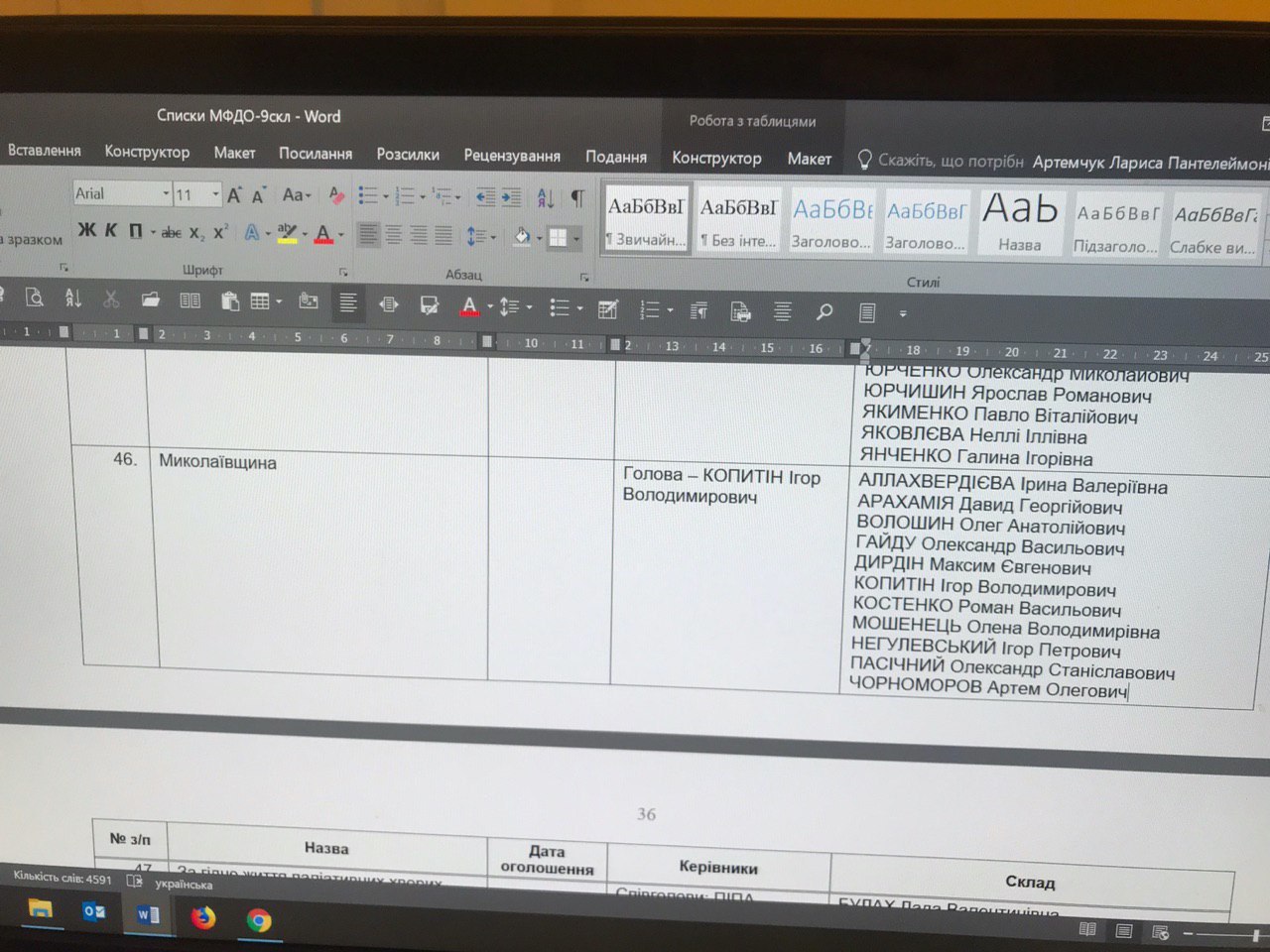Open the Arial font name dropdown

tap(166, 193)
